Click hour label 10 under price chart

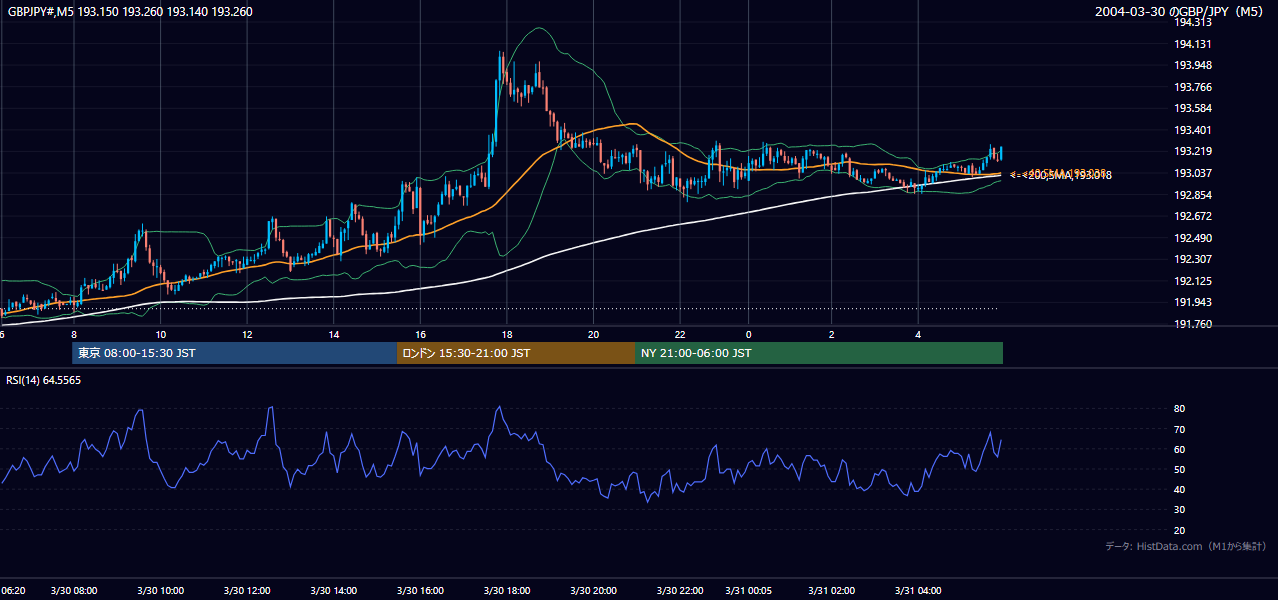tap(161, 335)
